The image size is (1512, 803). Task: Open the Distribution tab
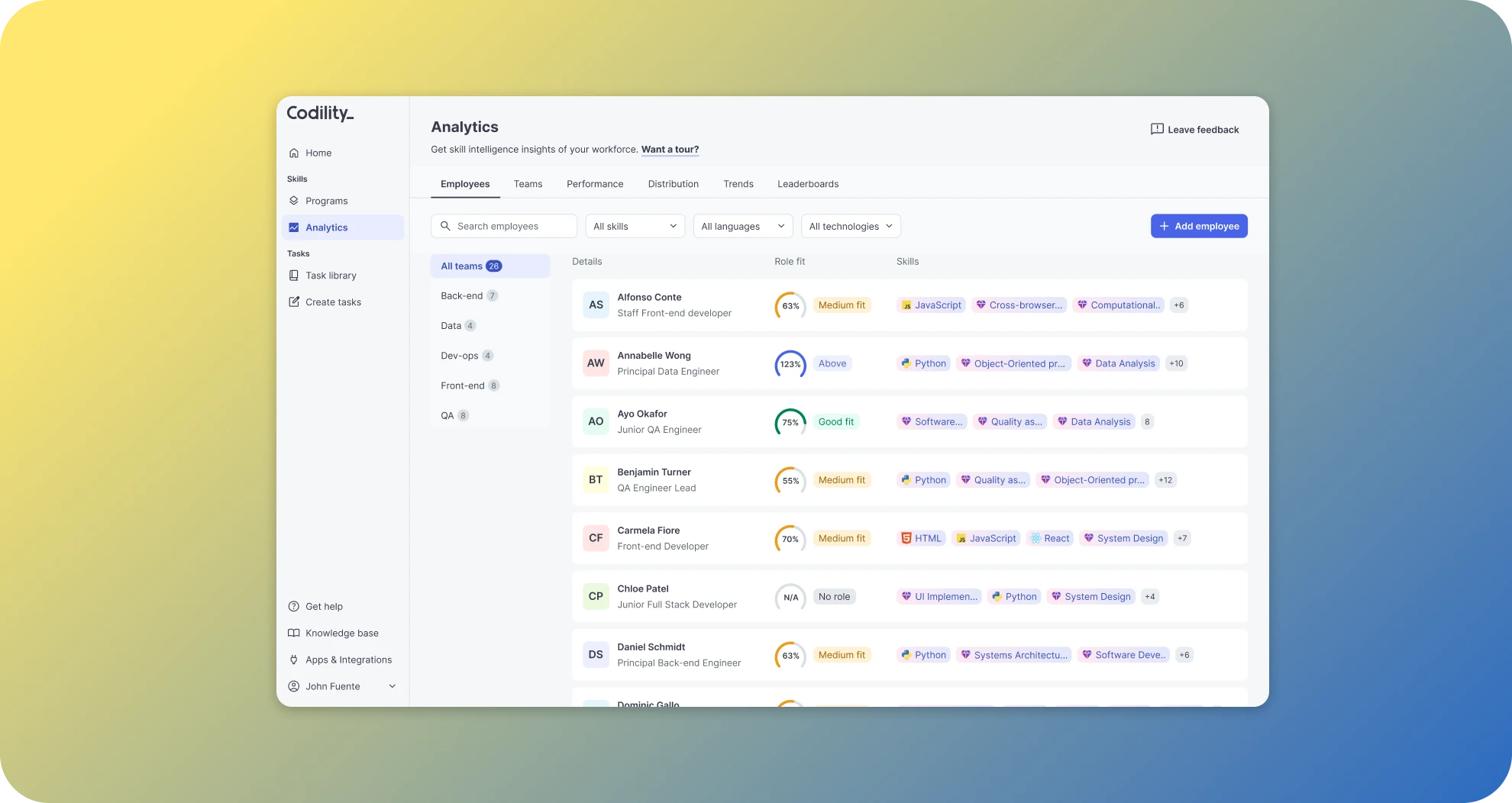click(x=674, y=184)
